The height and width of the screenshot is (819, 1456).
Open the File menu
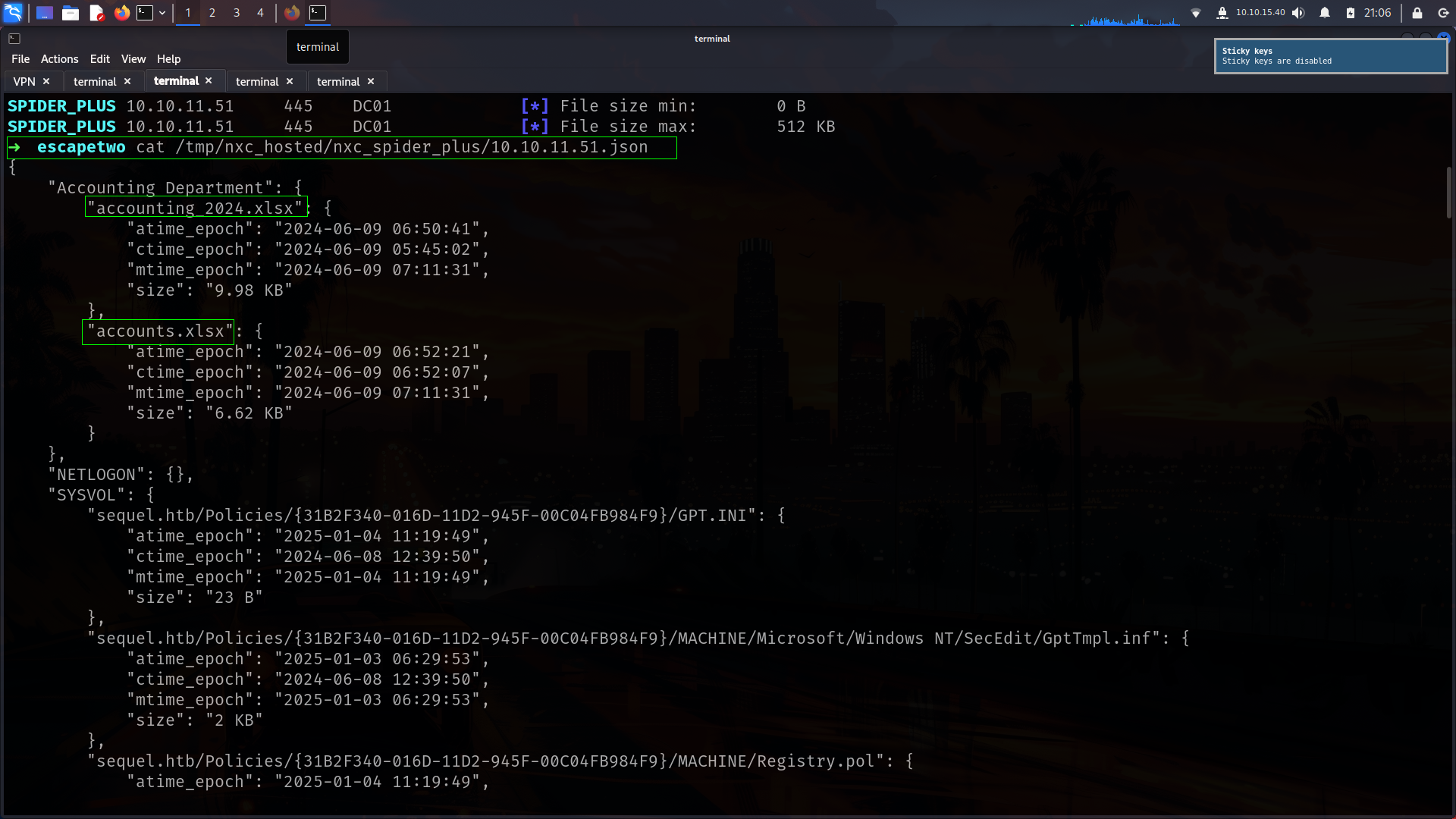click(x=20, y=59)
